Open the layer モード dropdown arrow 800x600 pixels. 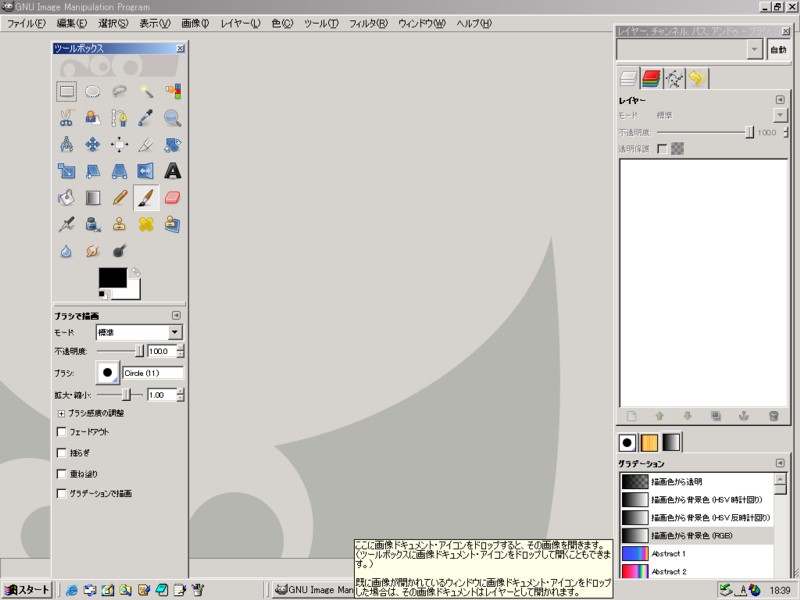pos(780,115)
